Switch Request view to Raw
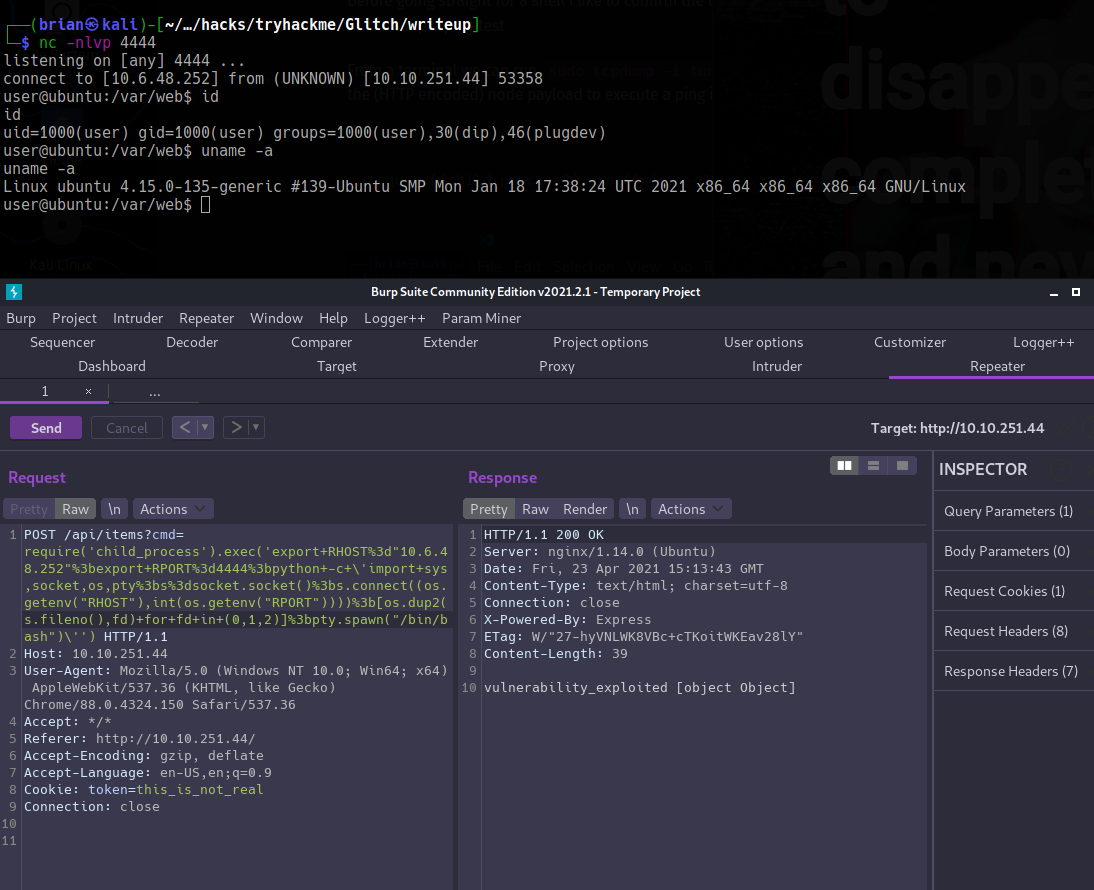 75,509
